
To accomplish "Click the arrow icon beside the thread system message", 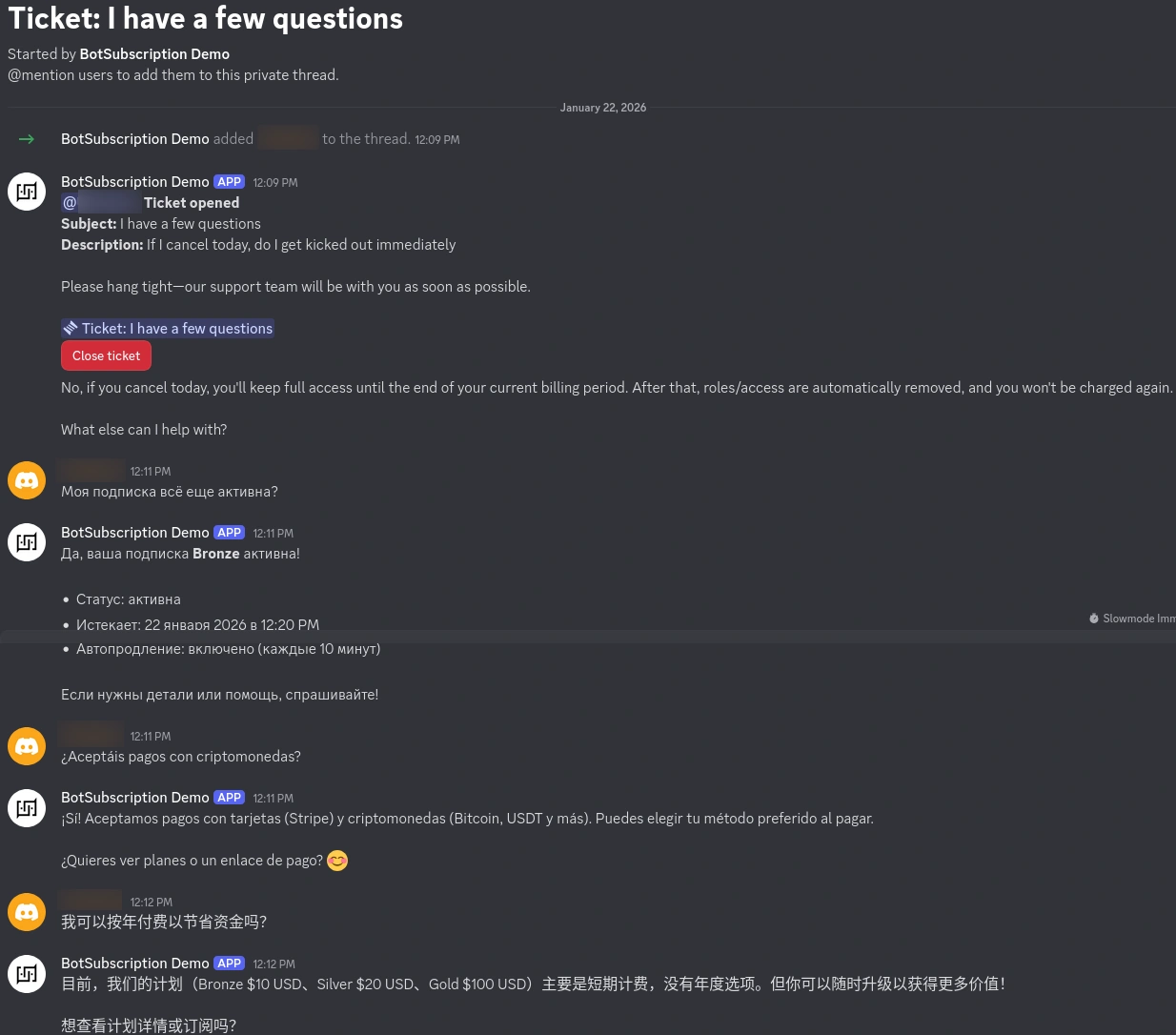I will pos(27,139).
